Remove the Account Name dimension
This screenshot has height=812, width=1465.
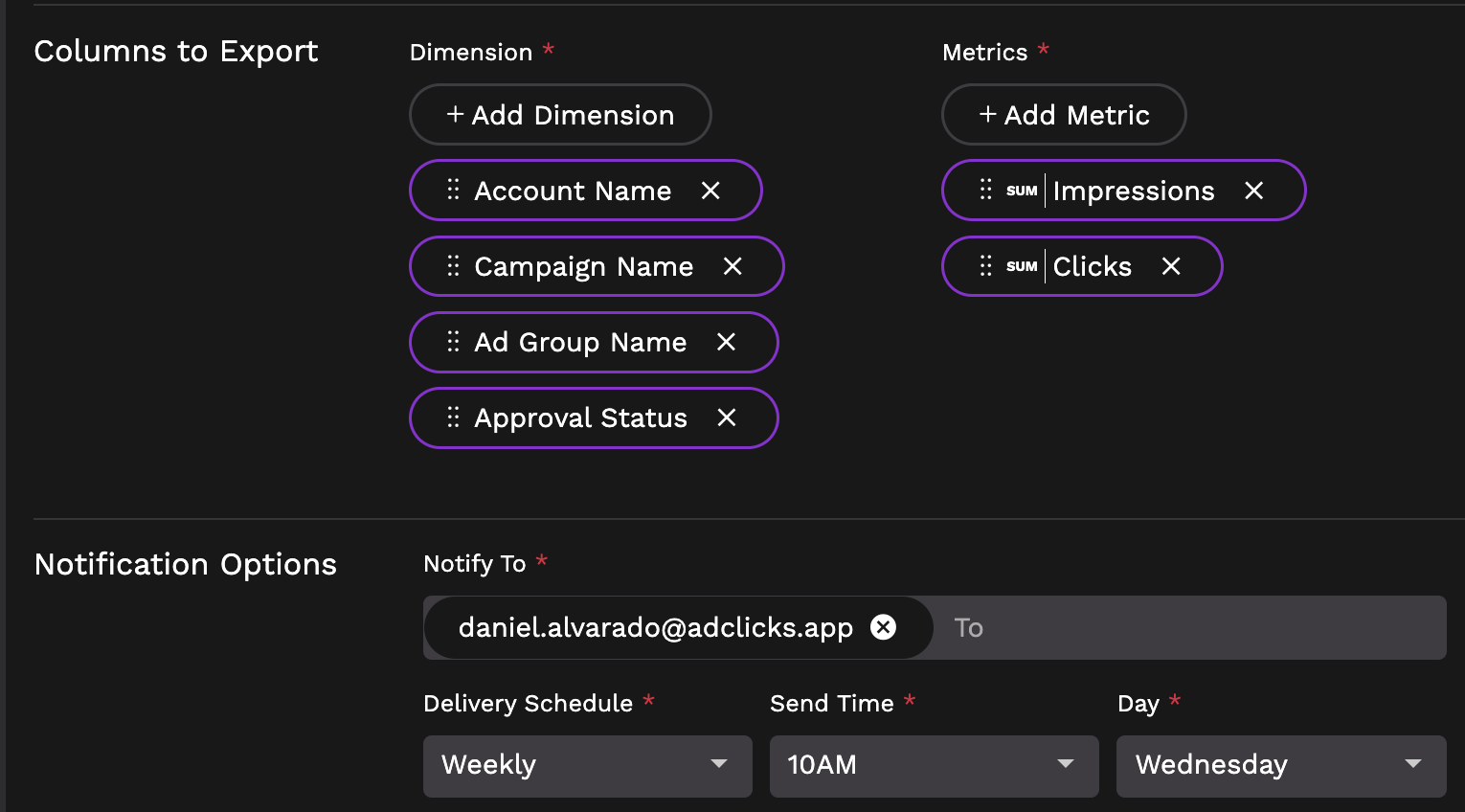click(710, 191)
